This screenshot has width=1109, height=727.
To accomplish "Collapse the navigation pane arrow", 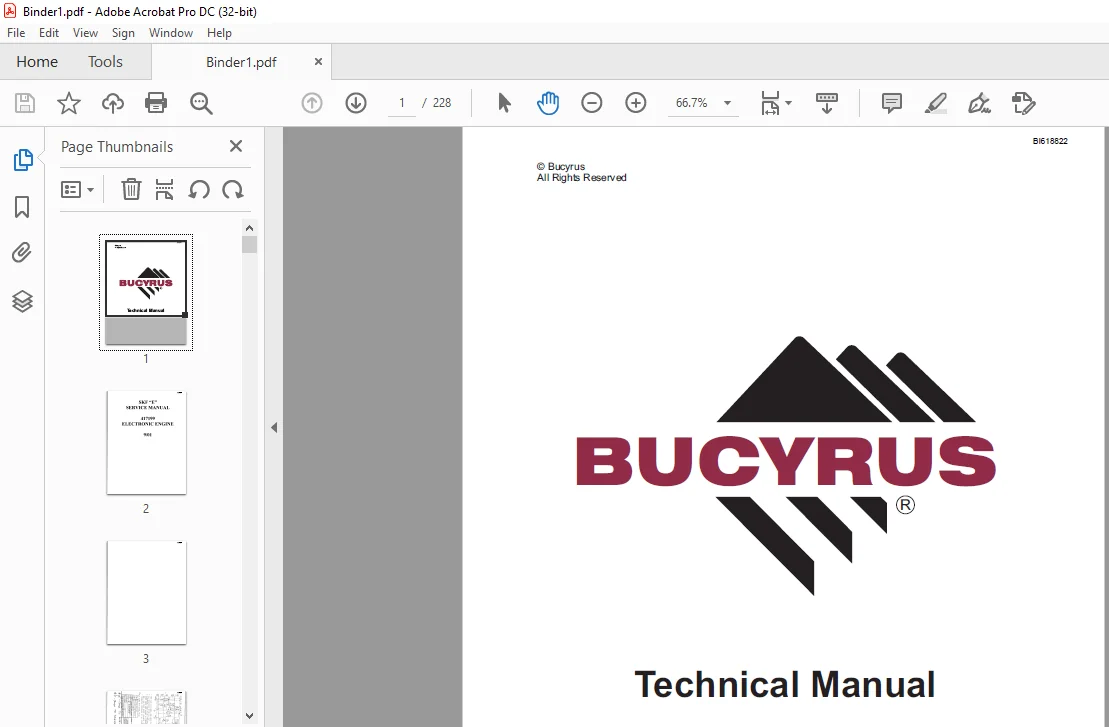I will (274, 427).
